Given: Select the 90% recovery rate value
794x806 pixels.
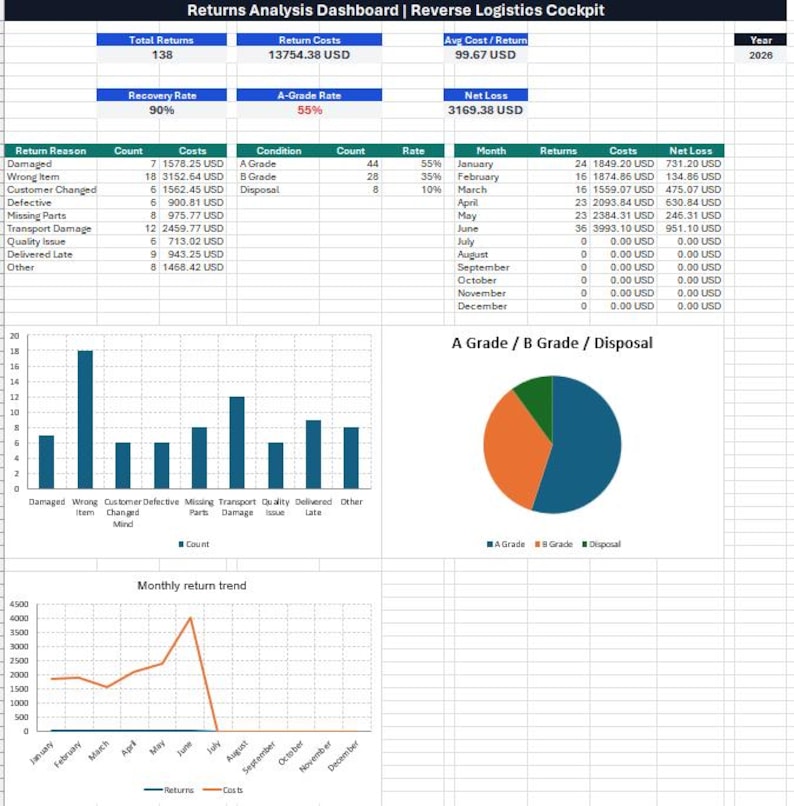Looking at the screenshot, I should click(161, 110).
